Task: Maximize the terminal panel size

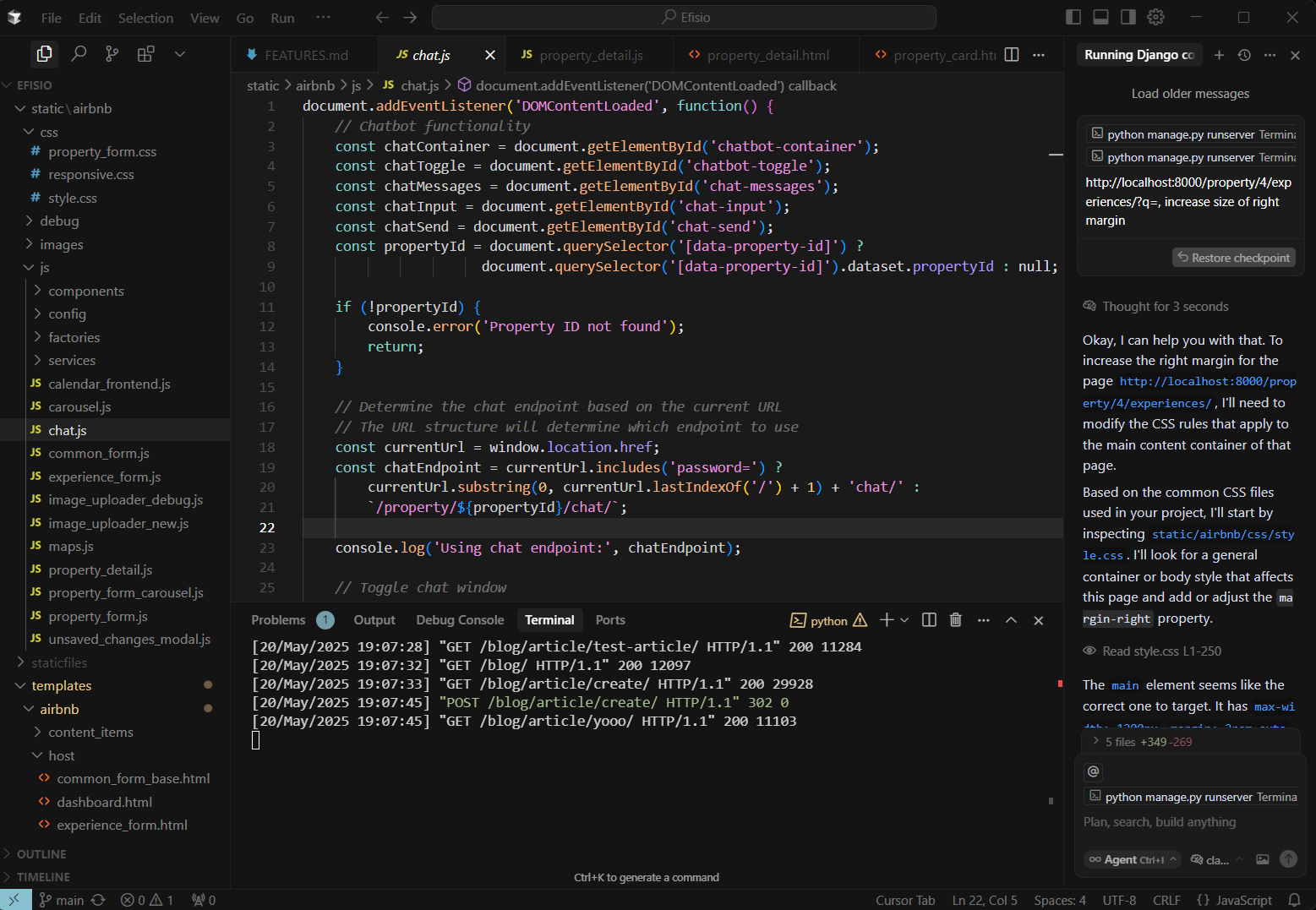Action: point(1011,620)
